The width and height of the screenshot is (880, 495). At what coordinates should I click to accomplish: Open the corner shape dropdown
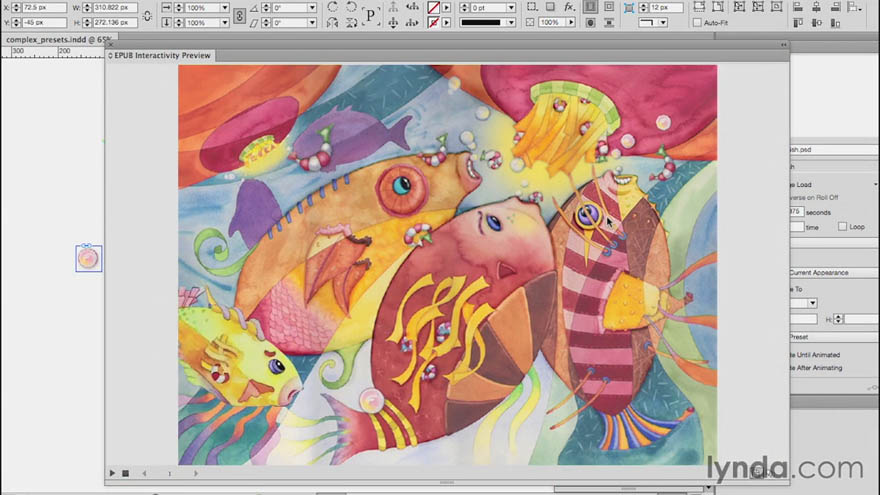pos(663,23)
